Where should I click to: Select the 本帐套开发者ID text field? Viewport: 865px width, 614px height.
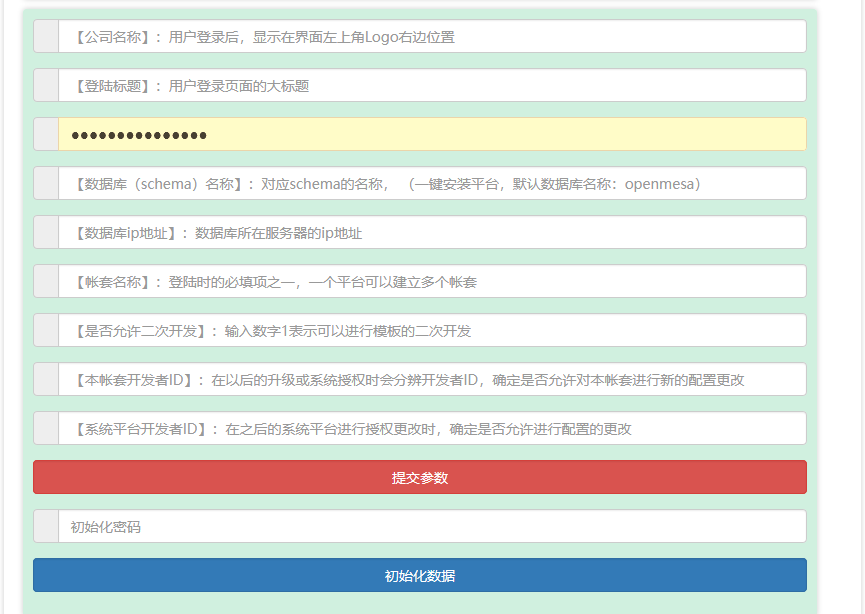[431, 380]
